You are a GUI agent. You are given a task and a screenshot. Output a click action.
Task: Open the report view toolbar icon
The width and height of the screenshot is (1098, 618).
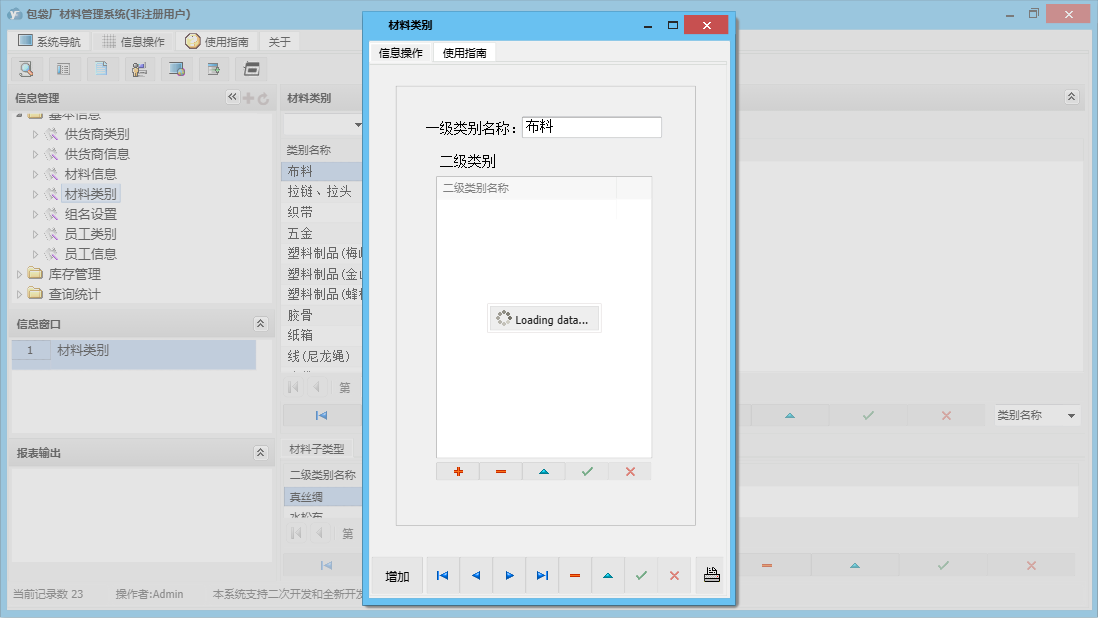(x=251, y=68)
